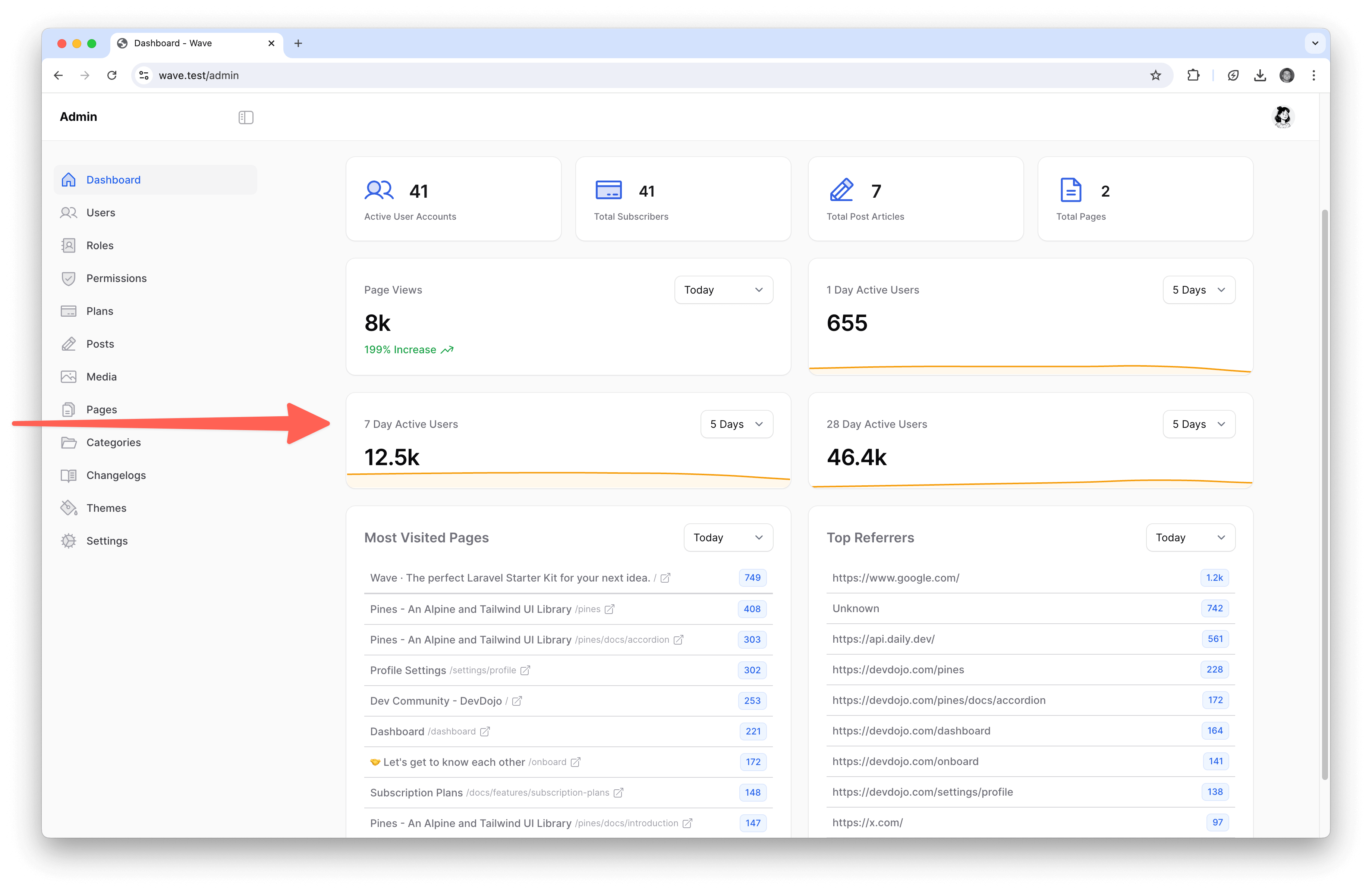
Task: Click the Themes swatch icon
Action: pyautogui.click(x=69, y=508)
